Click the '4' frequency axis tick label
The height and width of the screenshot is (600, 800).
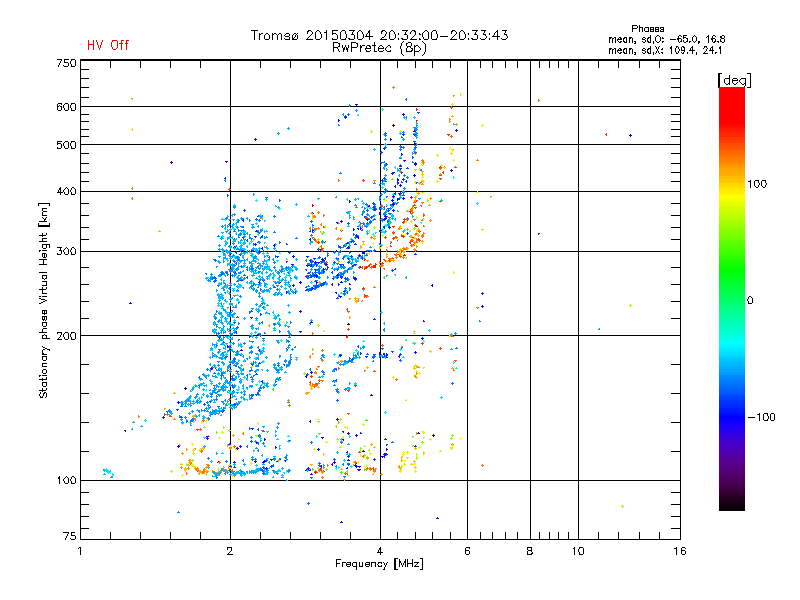(x=380, y=551)
